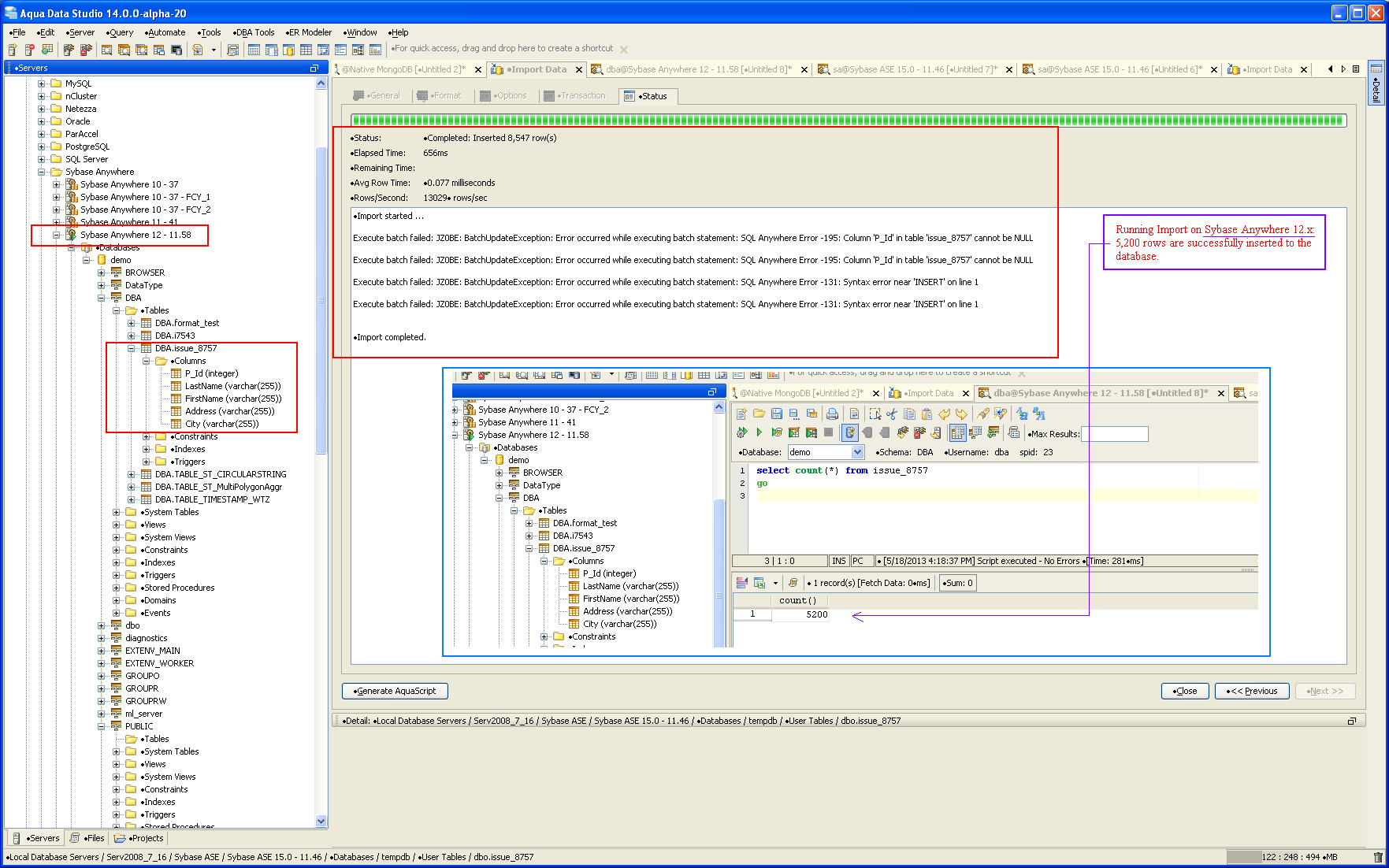Close the shortcut bar with its X
Screen dimensions: 1389x868
tap(624, 50)
